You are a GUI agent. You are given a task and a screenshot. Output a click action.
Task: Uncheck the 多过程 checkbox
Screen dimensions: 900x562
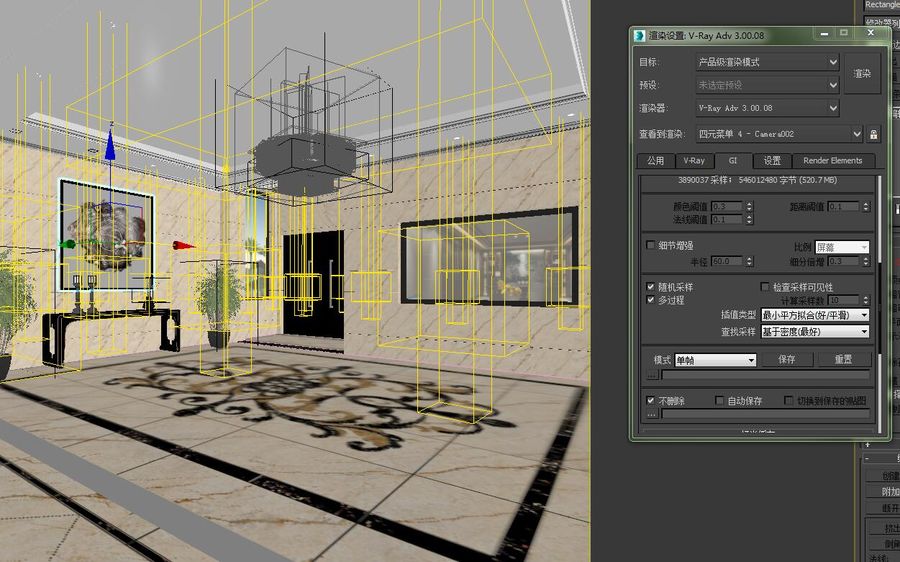coord(650,300)
